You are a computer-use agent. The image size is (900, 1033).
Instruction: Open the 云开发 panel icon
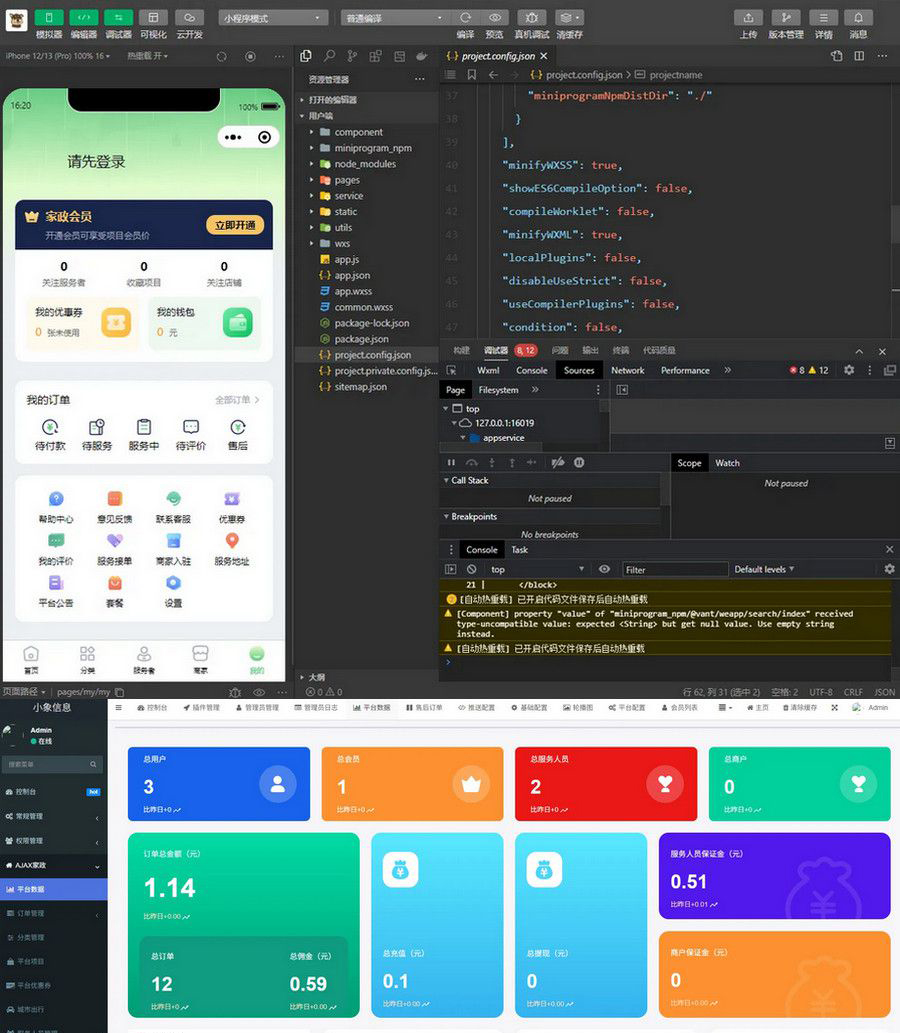[188, 17]
